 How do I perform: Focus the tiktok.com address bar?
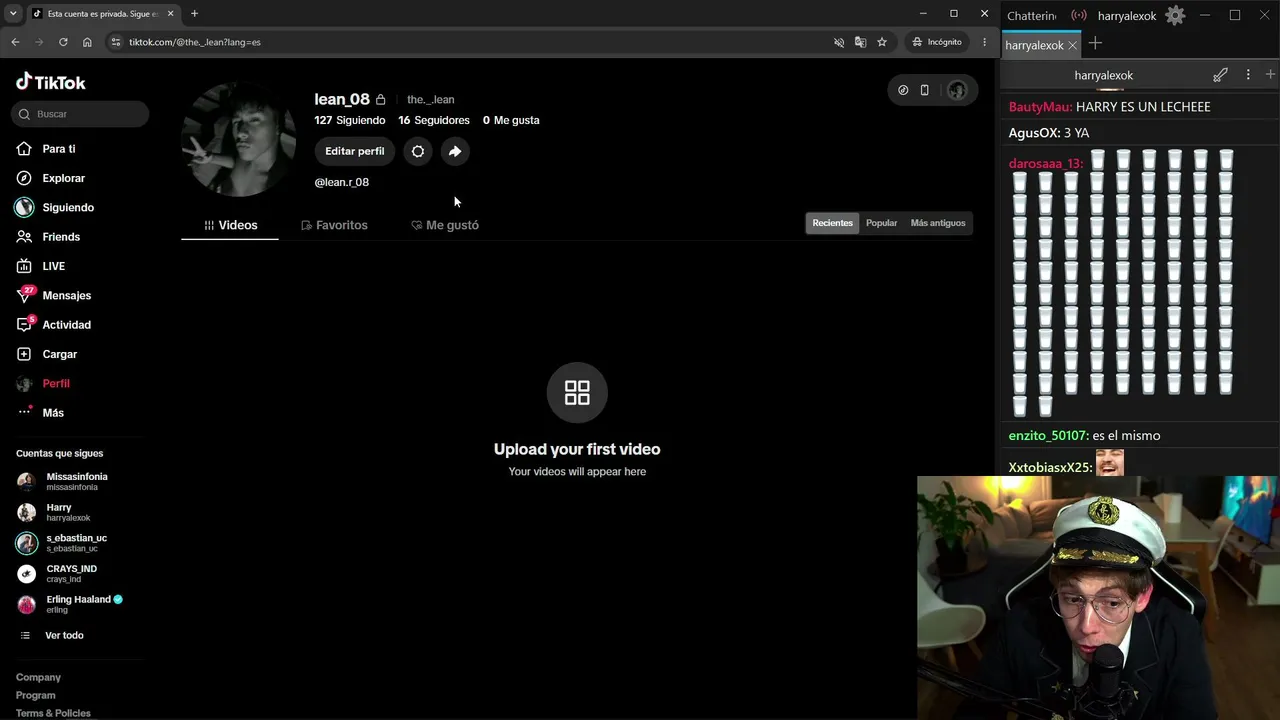(470, 42)
